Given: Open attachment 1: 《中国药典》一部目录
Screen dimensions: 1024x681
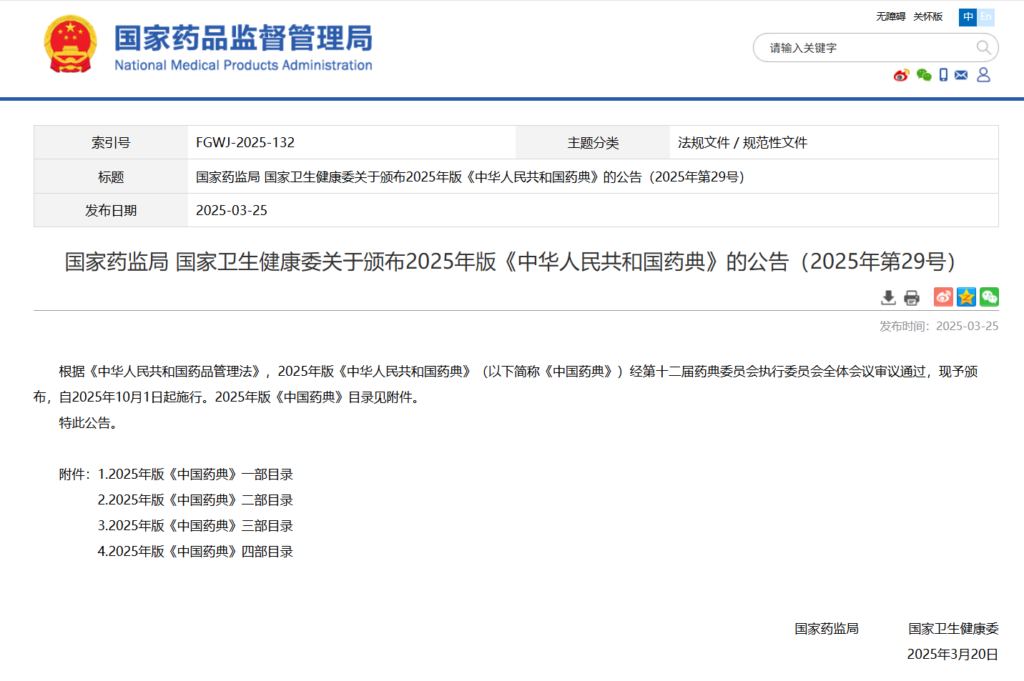Looking at the screenshot, I should pos(195,474).
